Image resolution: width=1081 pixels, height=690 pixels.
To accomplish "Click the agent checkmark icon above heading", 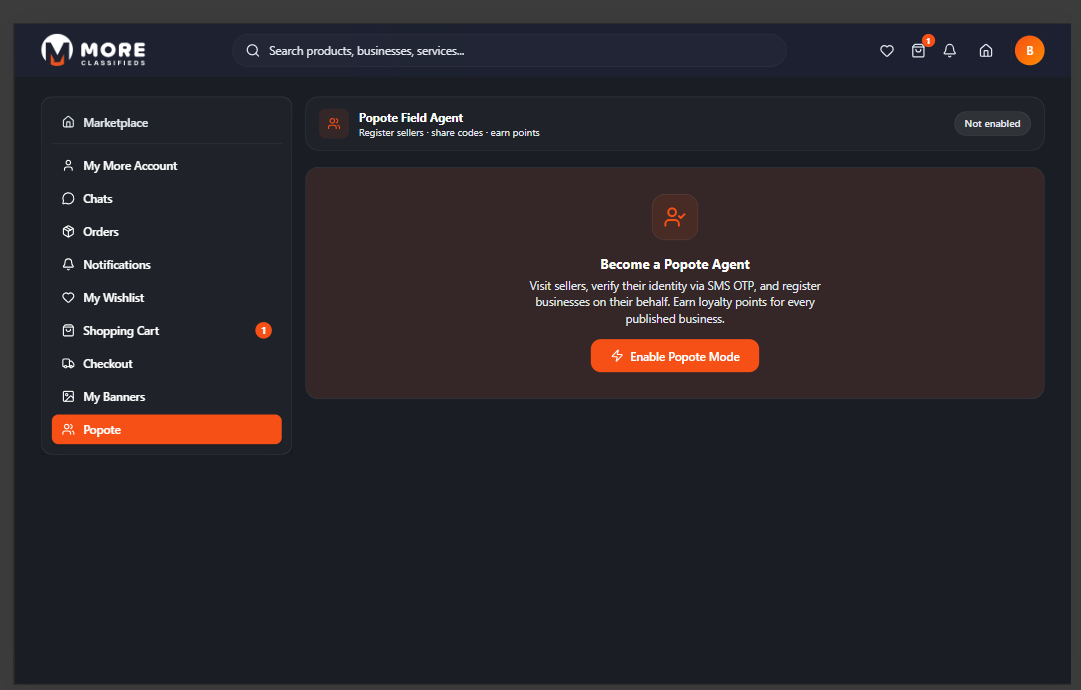I will tap(675, 217).
